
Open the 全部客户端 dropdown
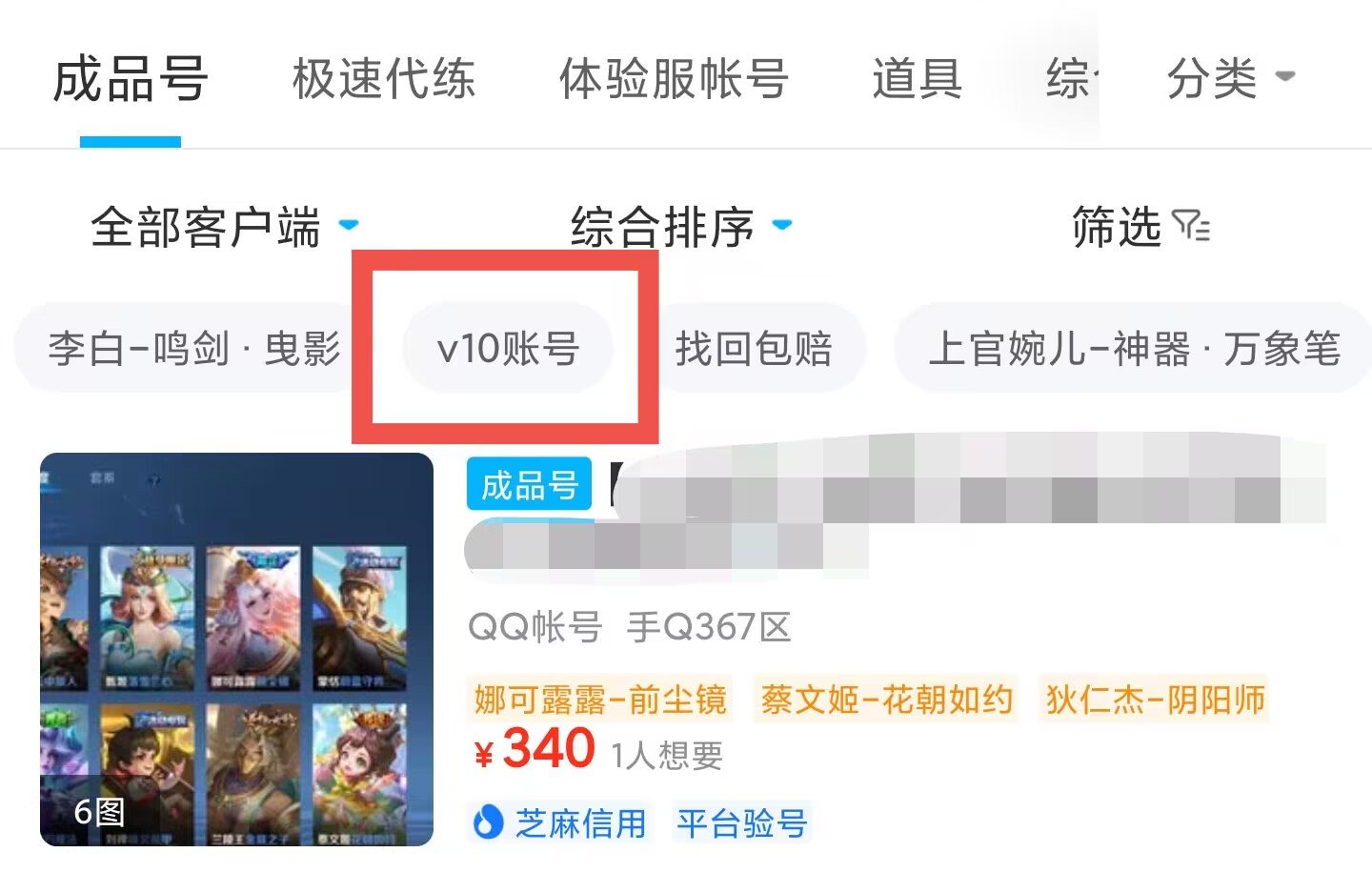tap(225, 228)
